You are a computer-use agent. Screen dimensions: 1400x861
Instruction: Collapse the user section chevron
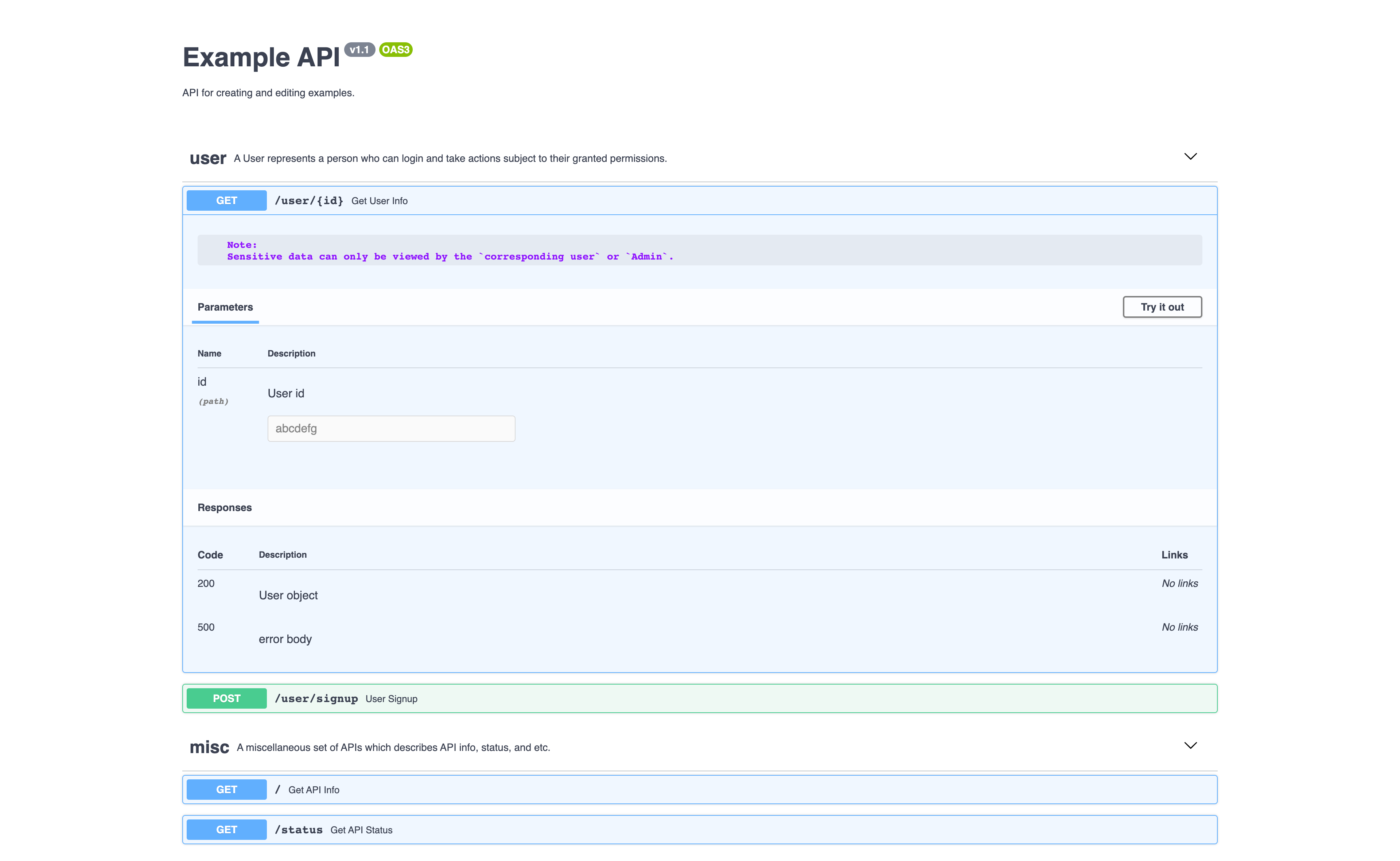(1190, 157)
